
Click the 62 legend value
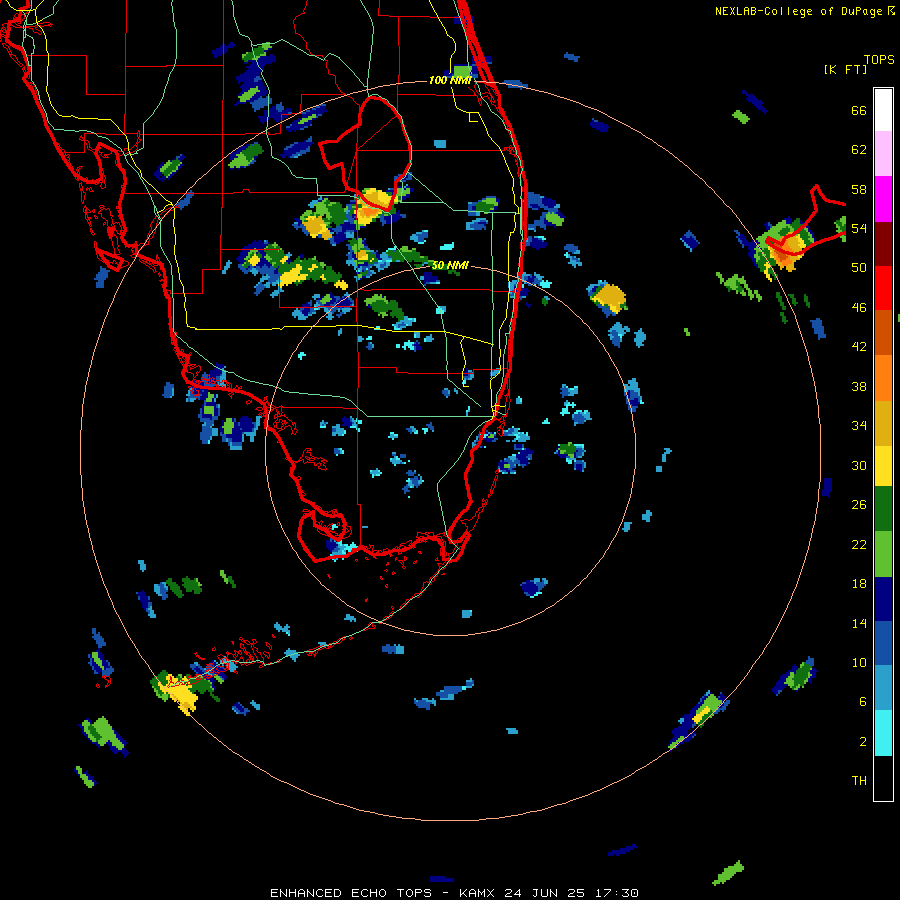pos(859,150)
